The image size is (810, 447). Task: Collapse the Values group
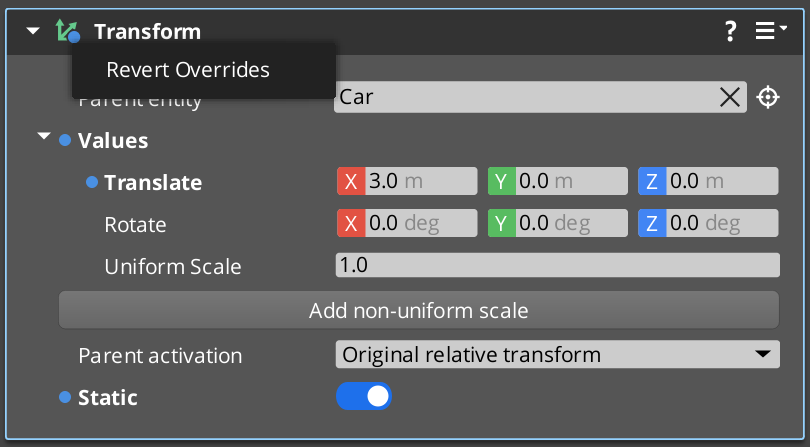[x=44, y=138]
